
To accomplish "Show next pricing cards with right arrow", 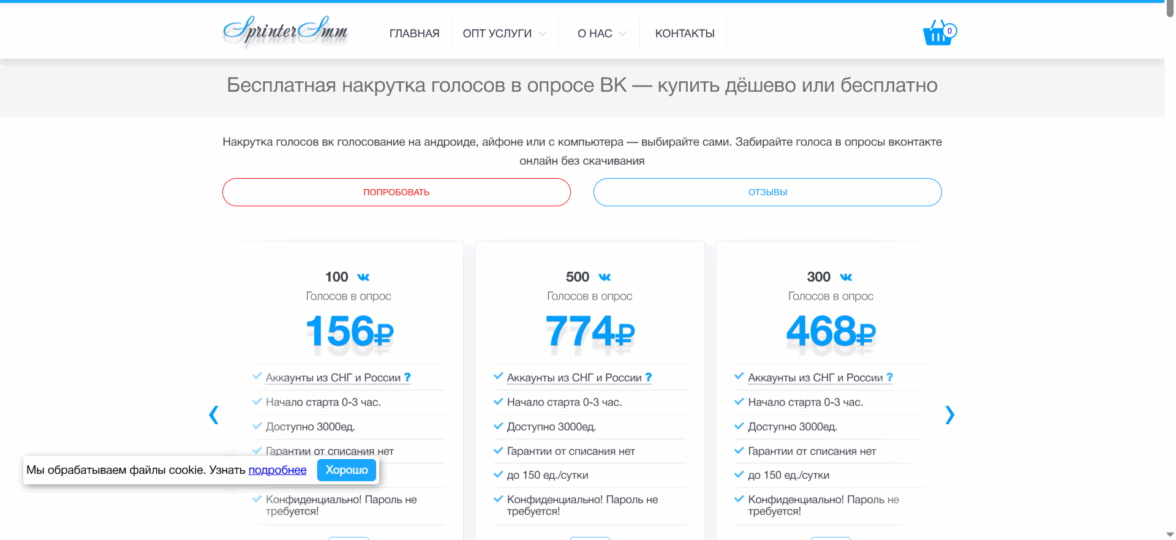I will (x=950, y=415).
